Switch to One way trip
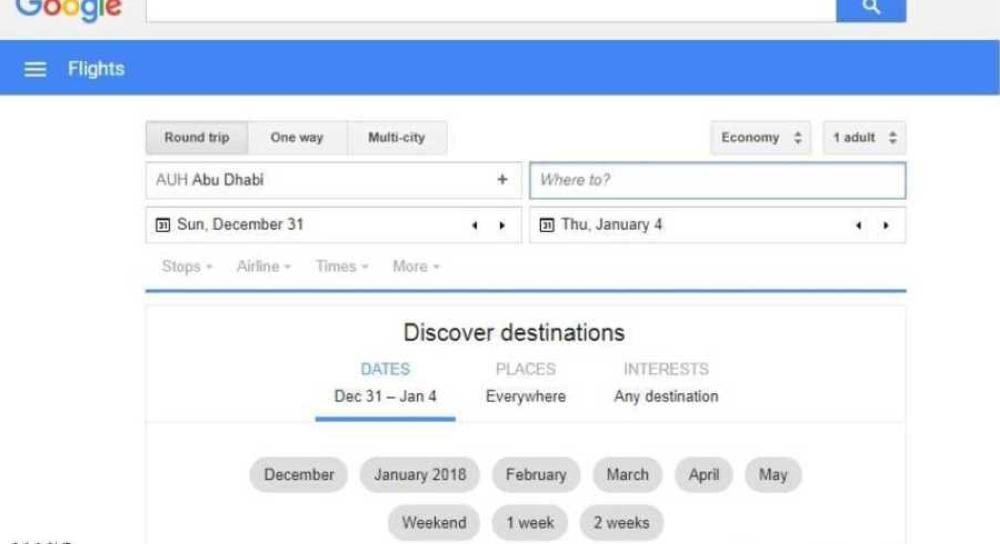Image resolution: width=1000 pixels, height=544 pixels. tap(297, 138)
